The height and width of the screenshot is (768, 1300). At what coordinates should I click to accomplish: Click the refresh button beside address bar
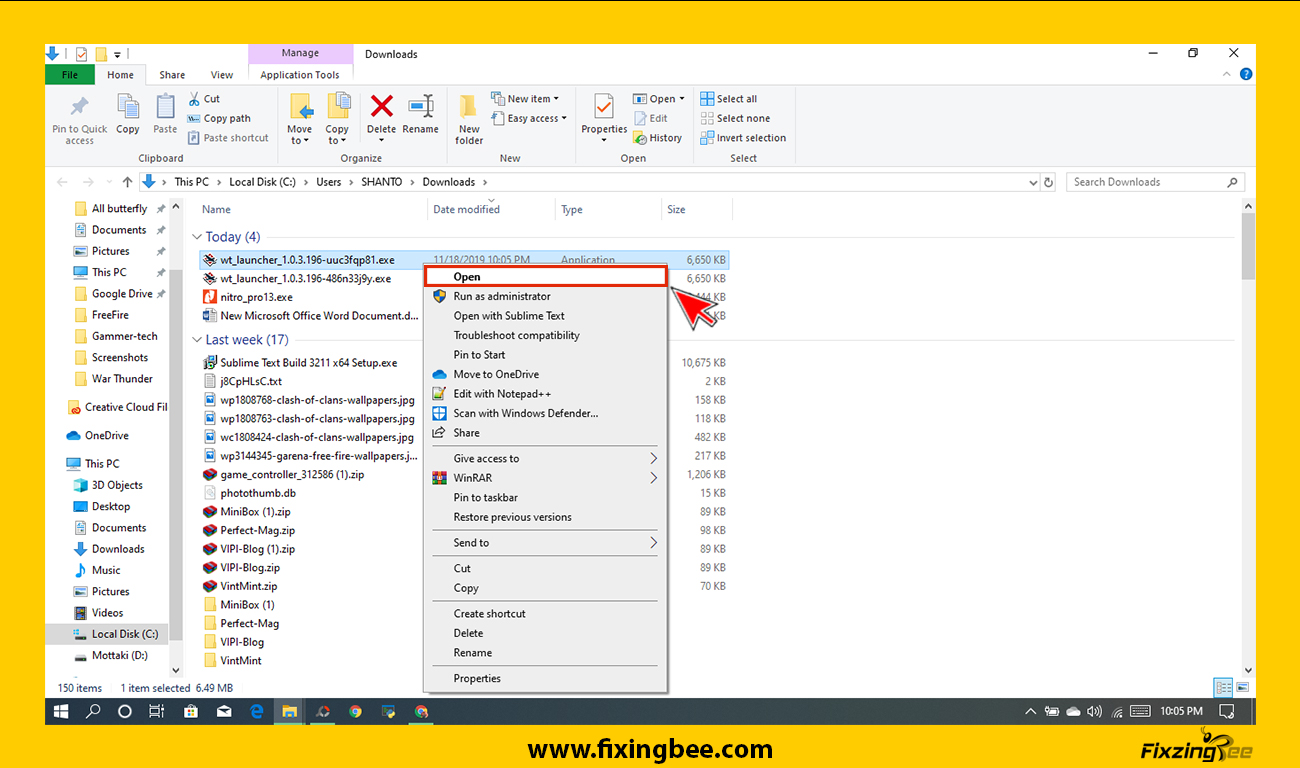[1048, 182]
